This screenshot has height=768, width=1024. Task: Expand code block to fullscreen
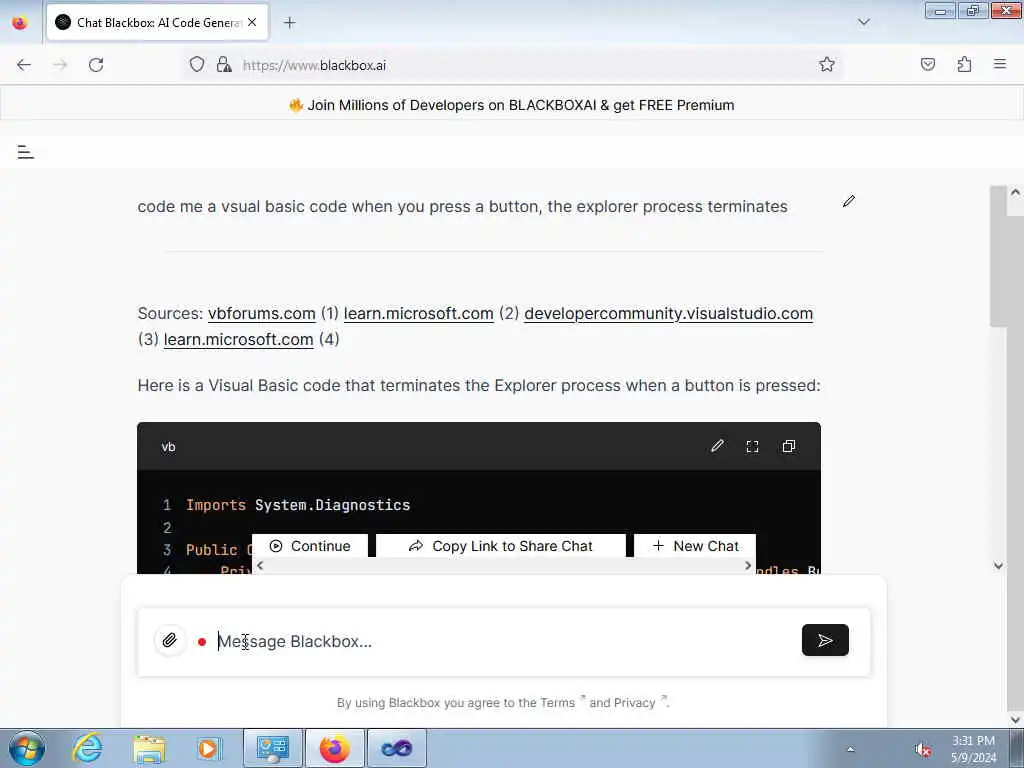(x=752, y=446)
